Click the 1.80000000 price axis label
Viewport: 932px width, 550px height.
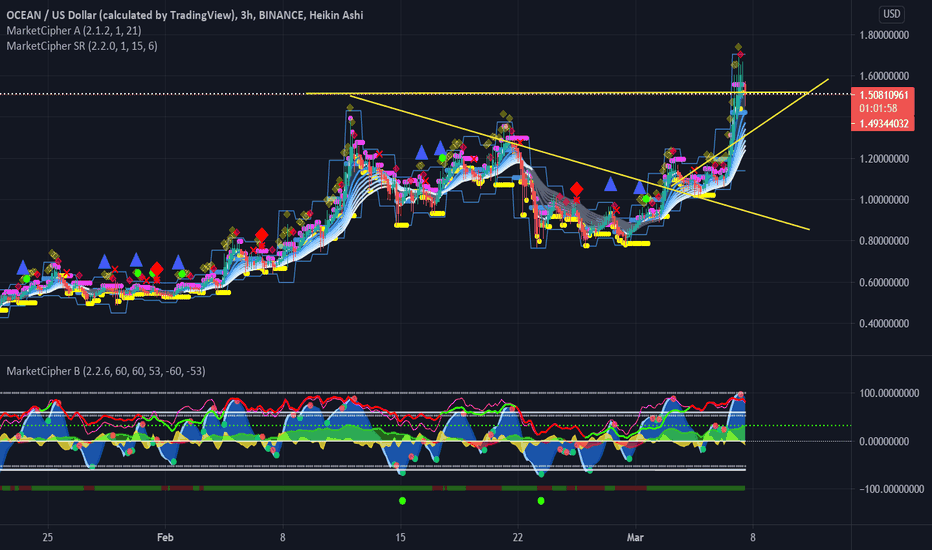[884, 35]
